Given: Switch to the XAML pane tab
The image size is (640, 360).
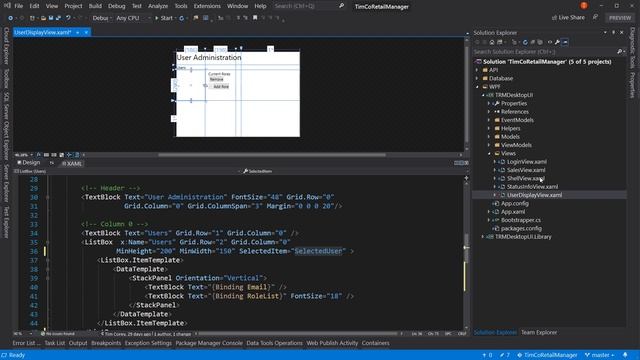Looking at the screenshot, I should tap(72, 164).
